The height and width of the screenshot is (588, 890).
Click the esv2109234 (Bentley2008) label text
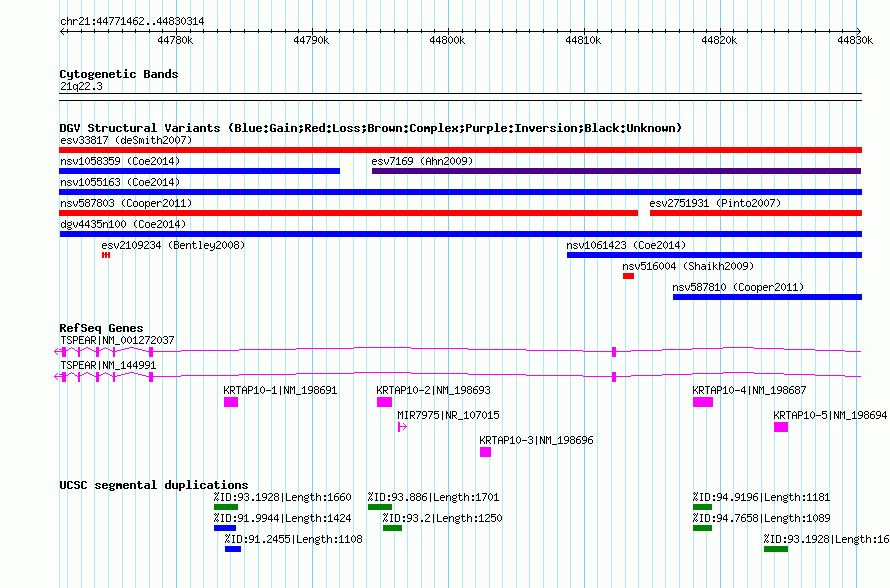point(173,245)
